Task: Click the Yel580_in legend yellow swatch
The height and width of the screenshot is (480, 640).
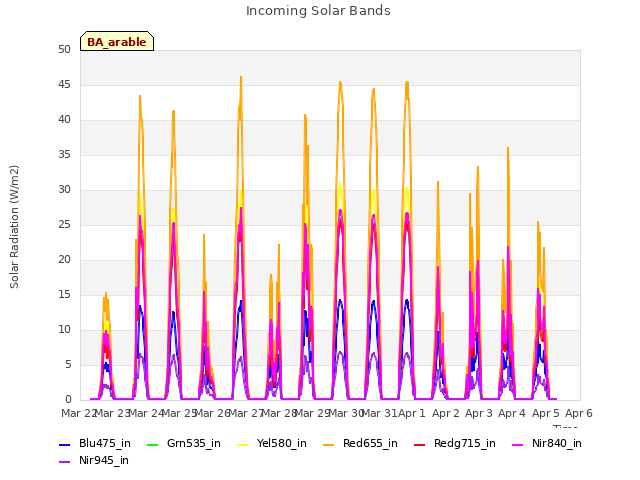Action: click(242, 444)
